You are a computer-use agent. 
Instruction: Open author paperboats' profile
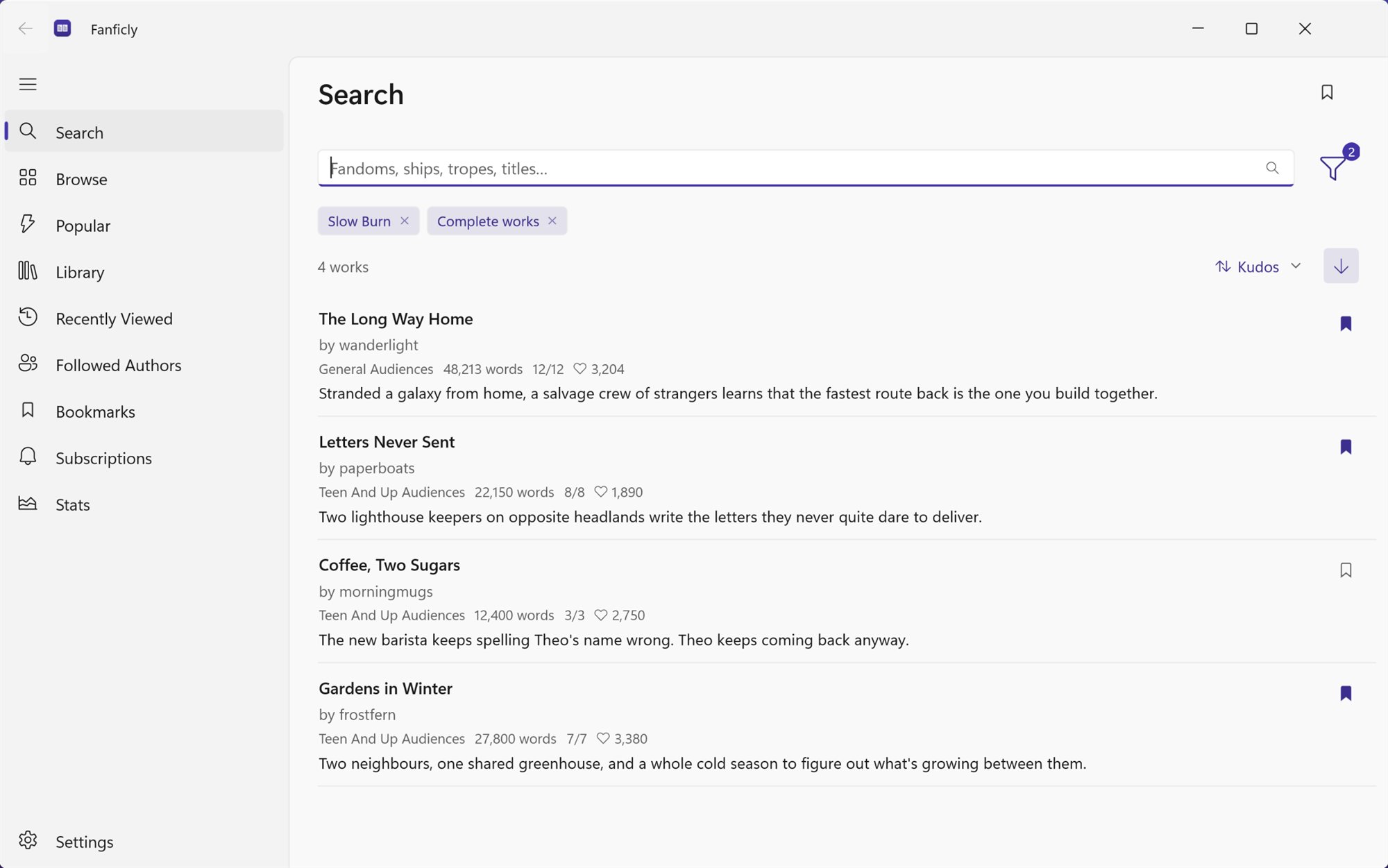coord(377,468)
